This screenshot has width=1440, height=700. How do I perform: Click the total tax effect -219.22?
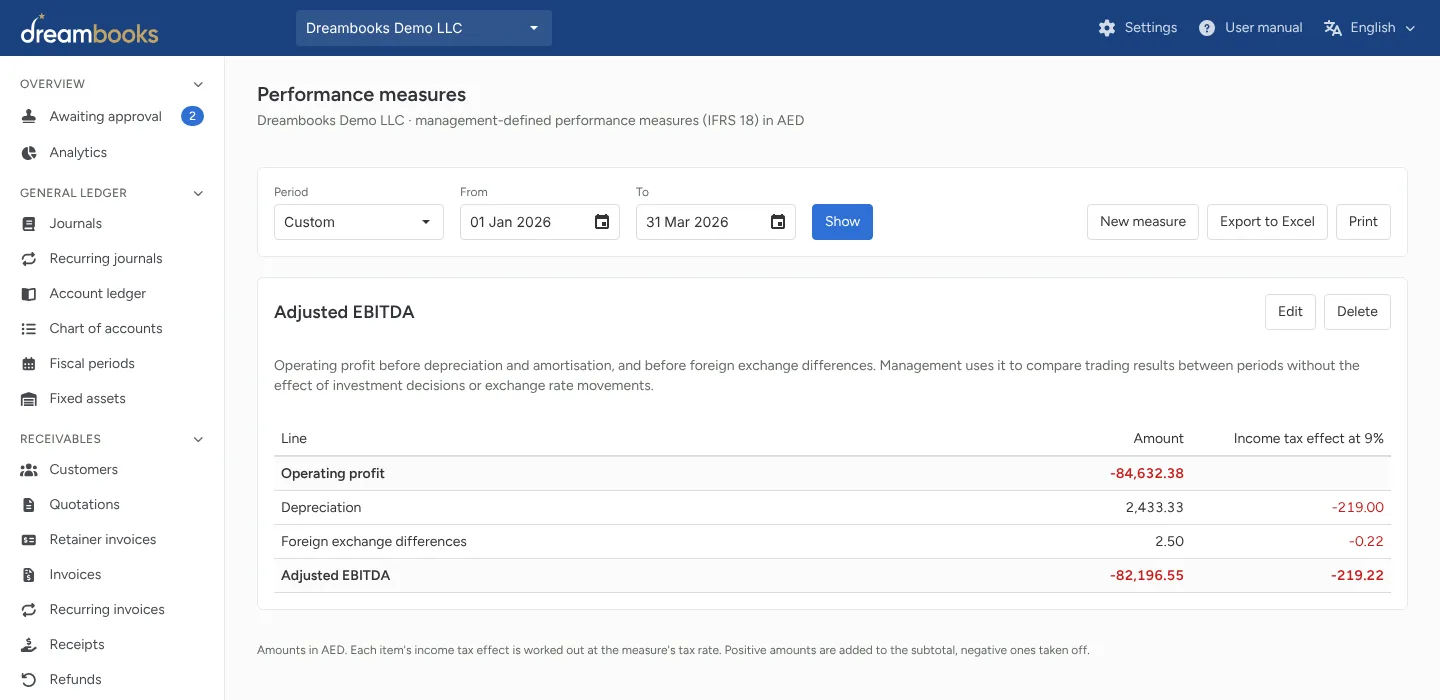coord(1358,576)
